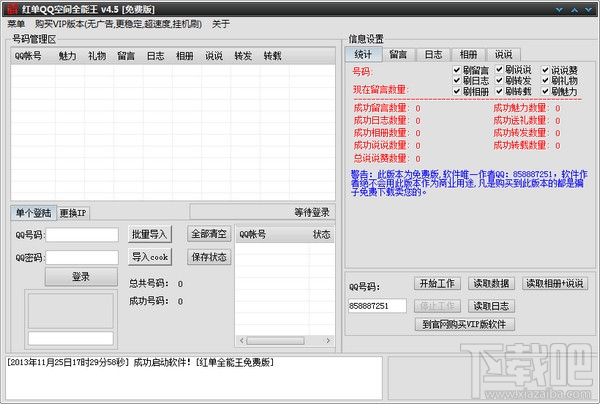
Task: Select the 单个登陆 tab
Action: [34, 213]
